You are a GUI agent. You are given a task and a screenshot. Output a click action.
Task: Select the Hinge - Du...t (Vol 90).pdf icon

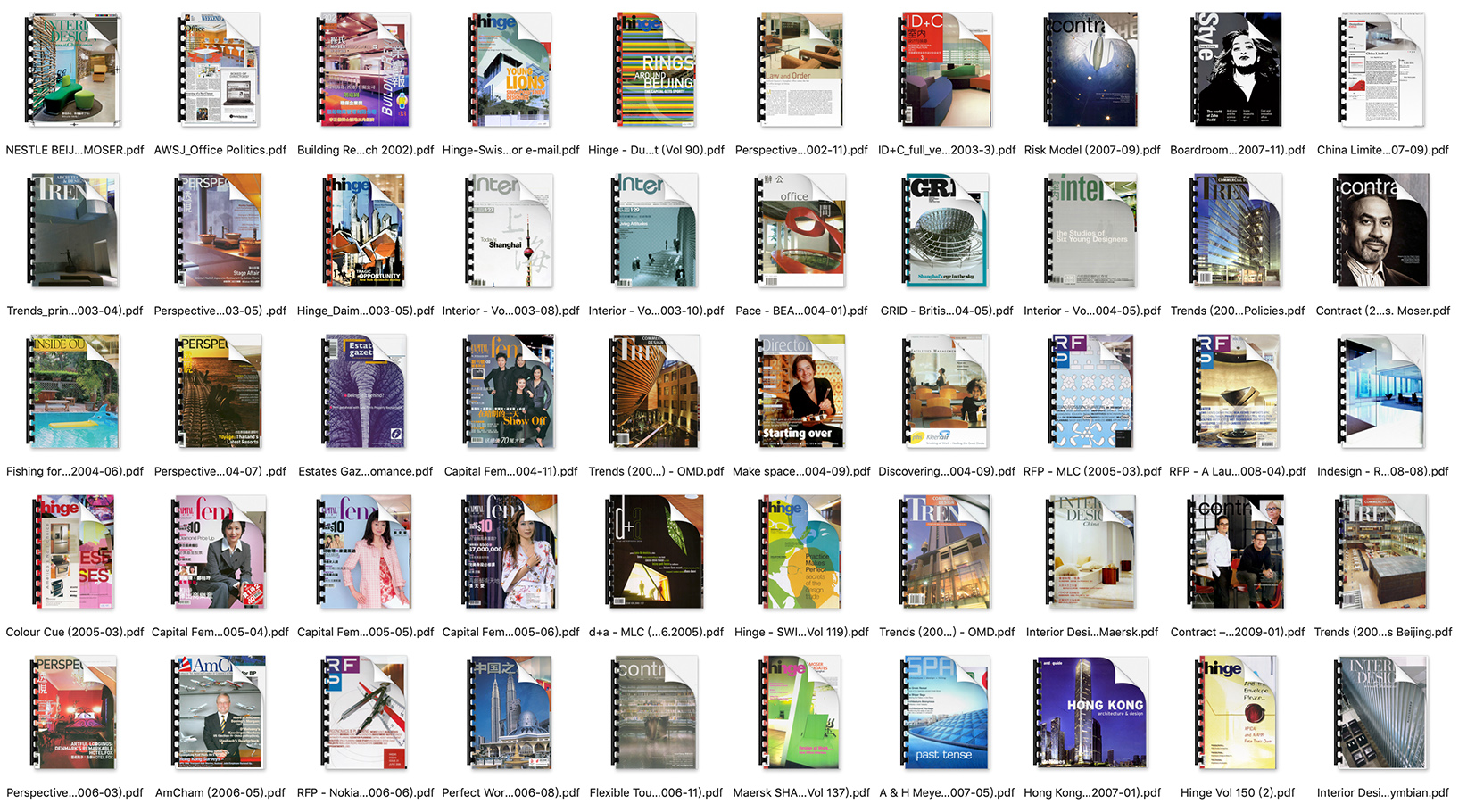coord(656,70)
